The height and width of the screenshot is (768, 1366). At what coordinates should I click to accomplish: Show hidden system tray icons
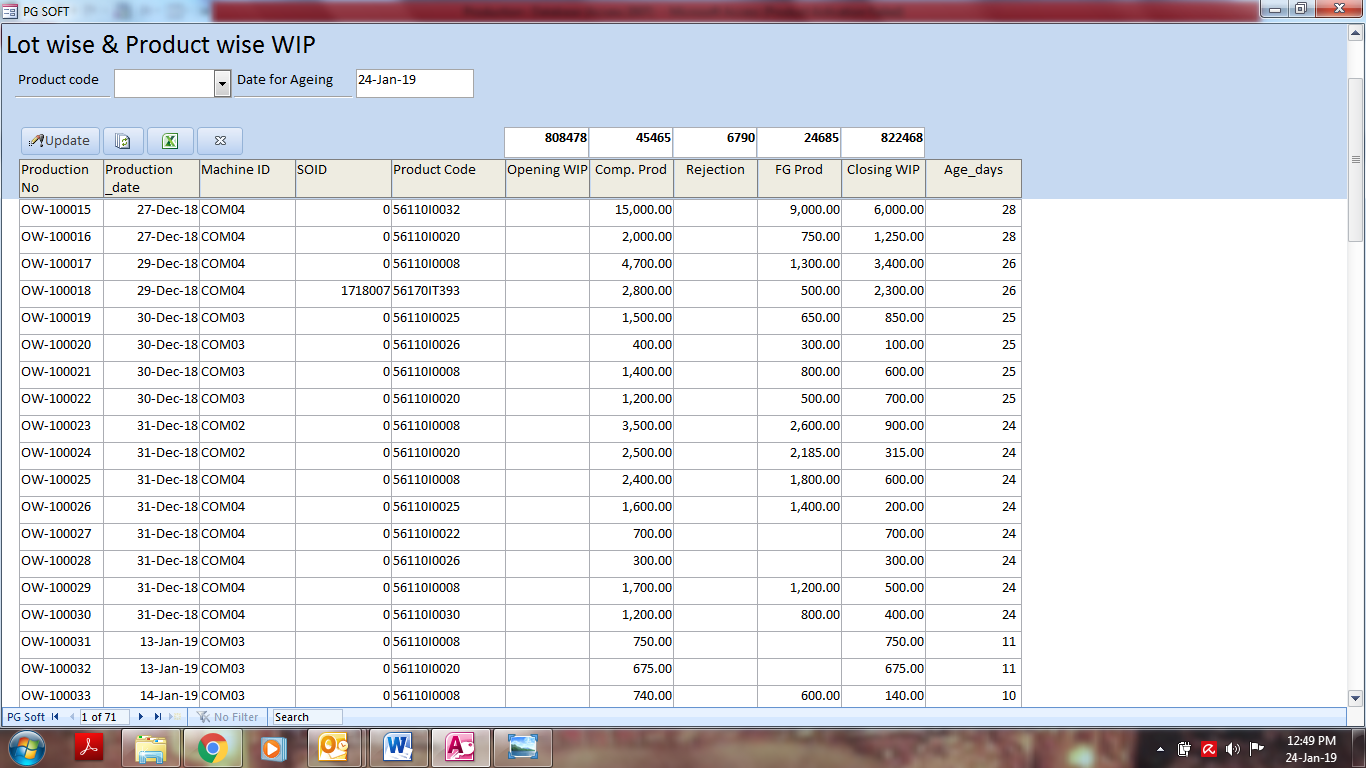pos(1161,748)
